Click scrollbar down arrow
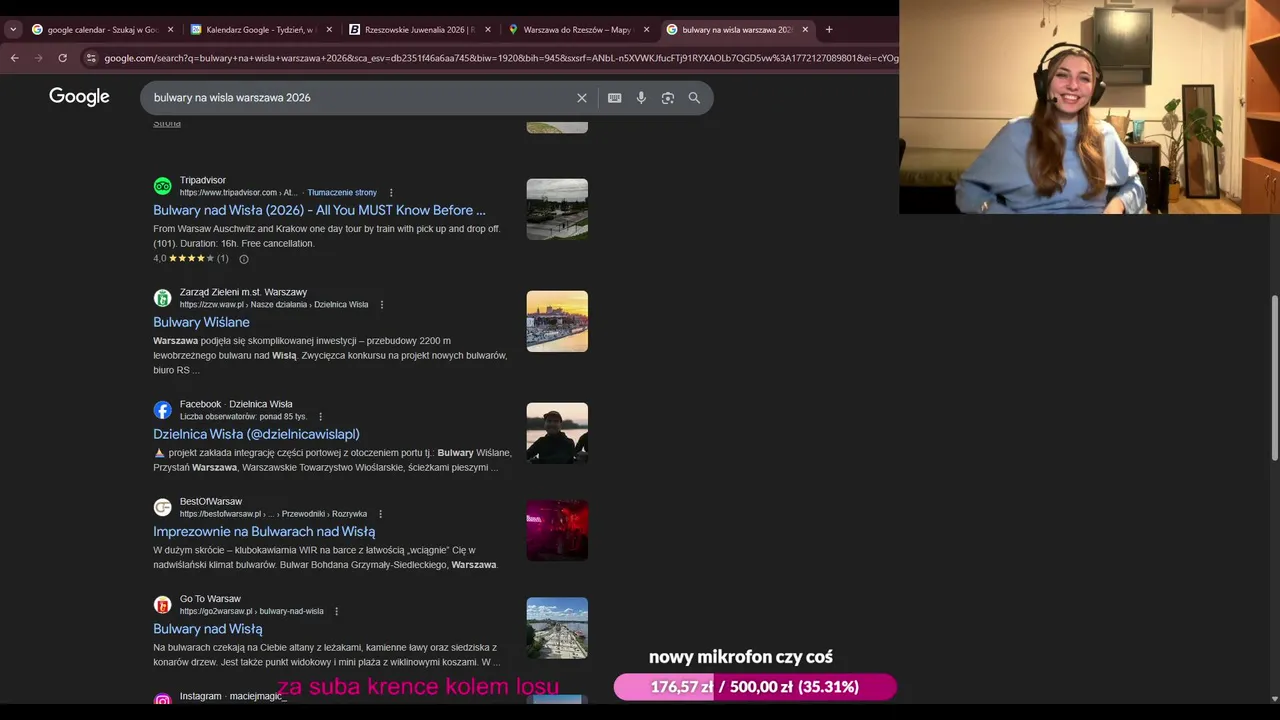This screenshot has height=720, width=1280. [x=1274, y=698]
